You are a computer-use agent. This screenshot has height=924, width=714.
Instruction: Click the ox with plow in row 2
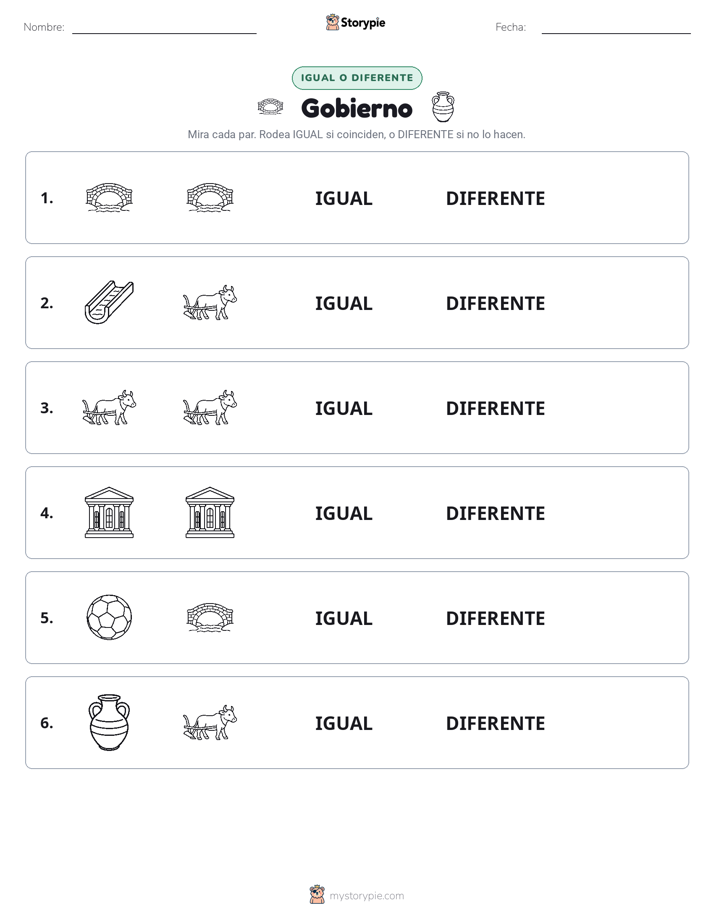(210, 302)
